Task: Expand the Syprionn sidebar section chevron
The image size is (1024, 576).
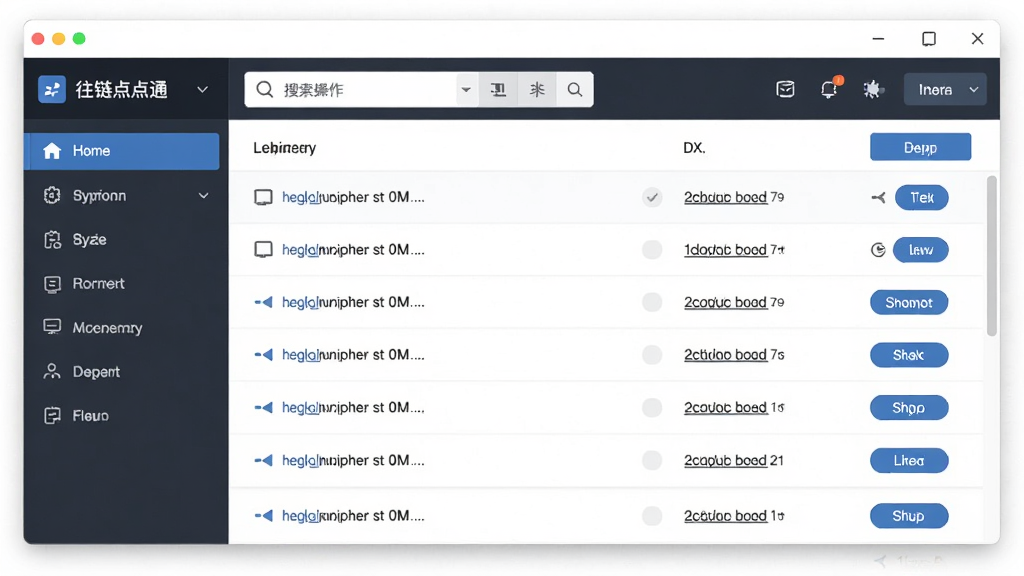Action: (204, 195)
